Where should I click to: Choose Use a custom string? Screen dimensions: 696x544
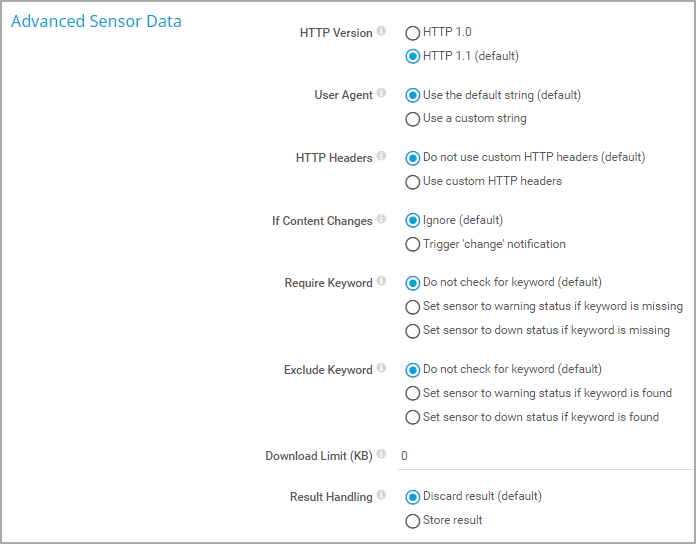pos(412,119)
